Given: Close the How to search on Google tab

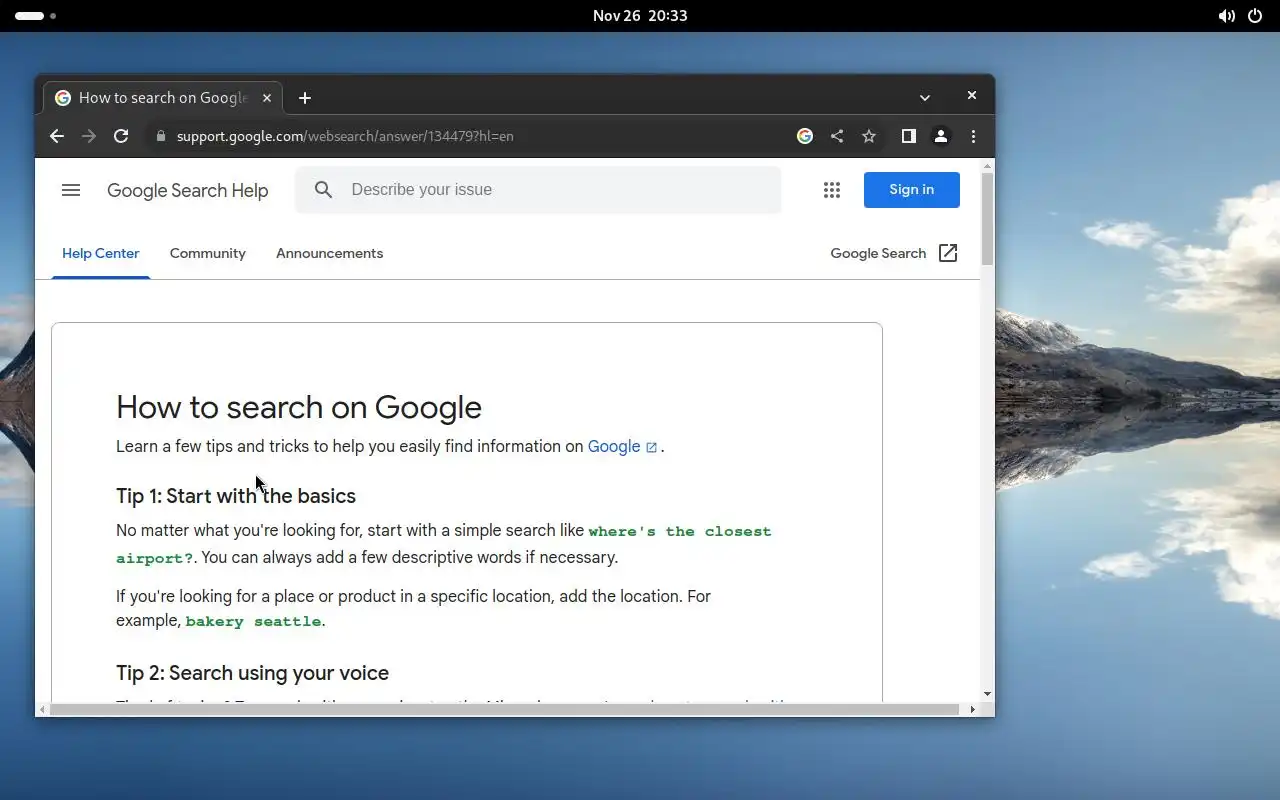Looking at the screenshot, I should (267, 97).
